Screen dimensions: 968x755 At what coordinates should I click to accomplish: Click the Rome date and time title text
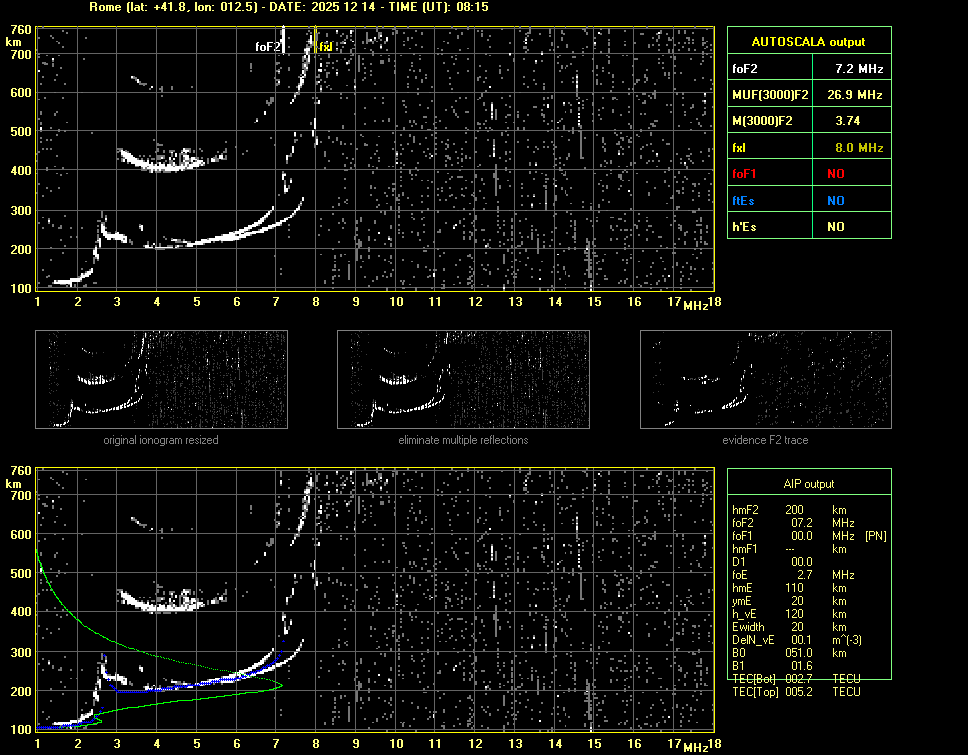[288, 7]
